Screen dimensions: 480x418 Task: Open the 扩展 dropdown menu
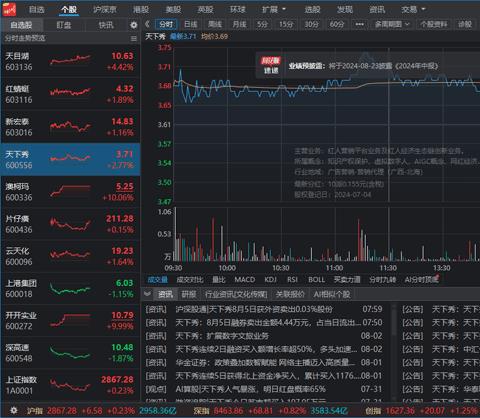click(x=274, y=9)
